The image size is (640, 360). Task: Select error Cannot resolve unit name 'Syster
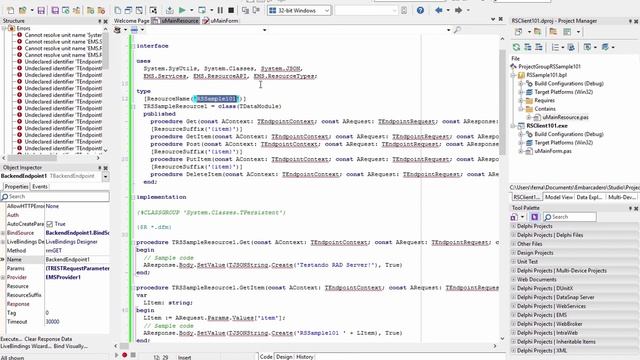pos(63,35)
